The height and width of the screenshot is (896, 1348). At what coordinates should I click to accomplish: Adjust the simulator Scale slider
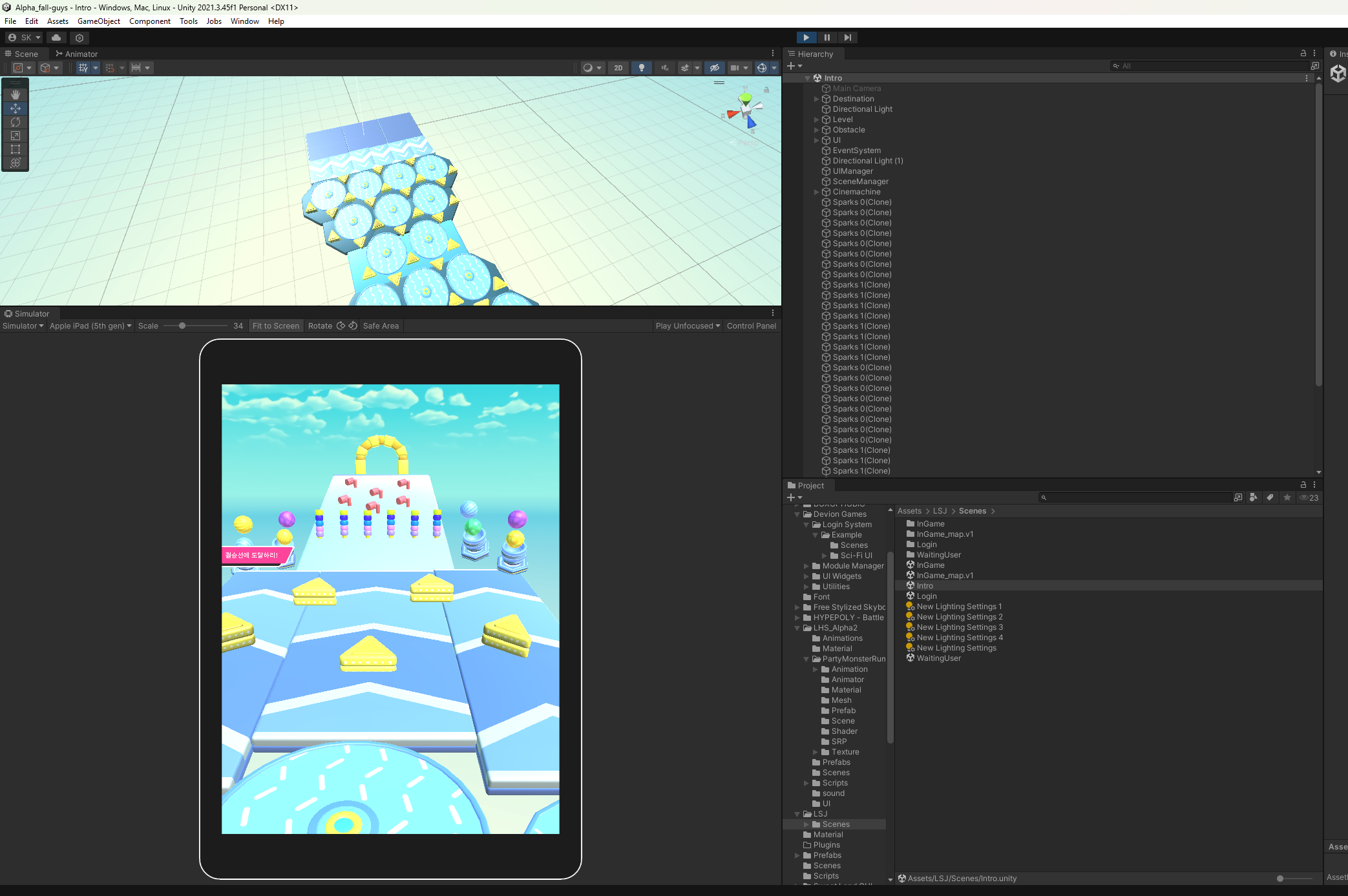182,326
